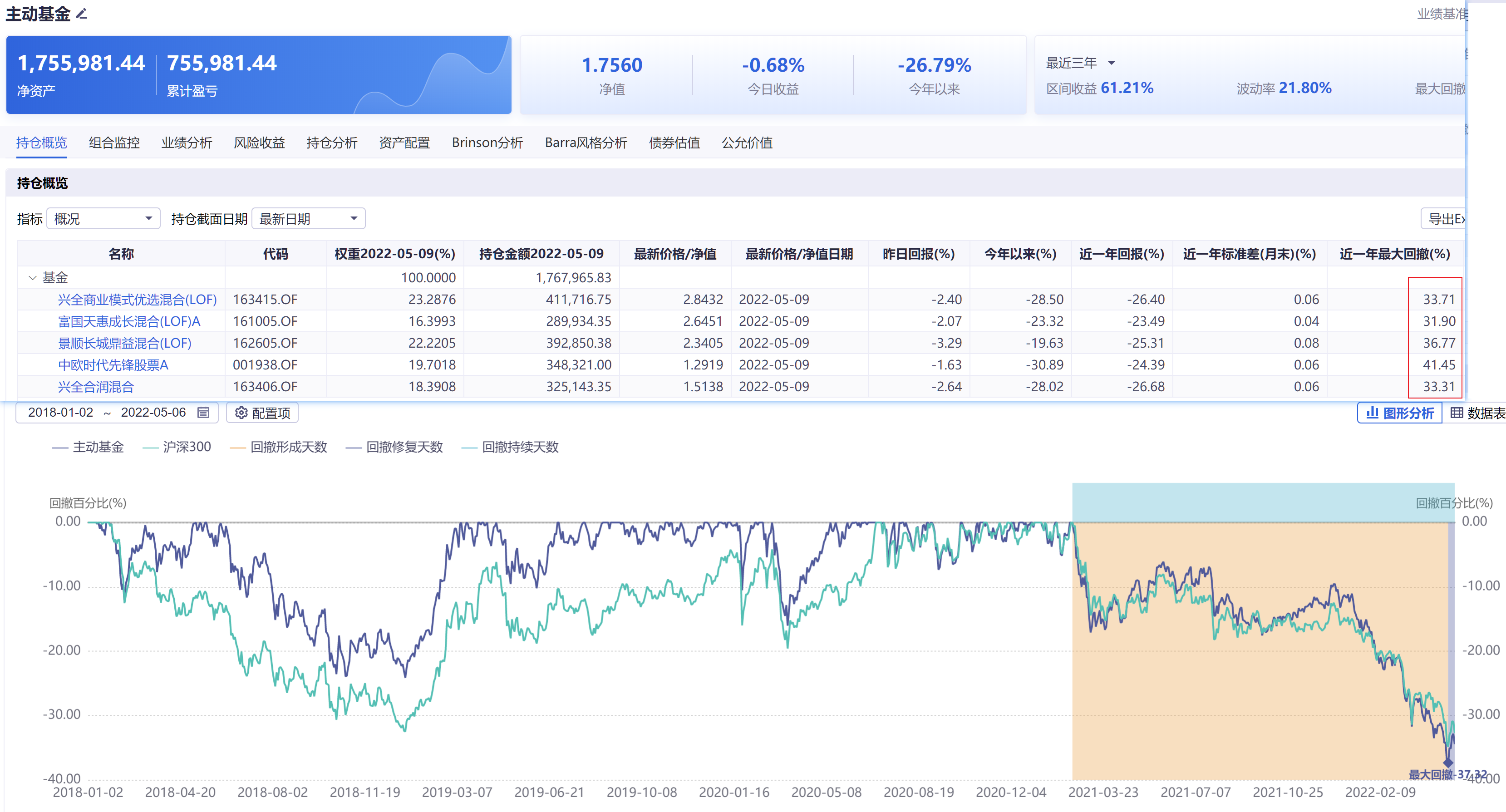1506x812 pixels.
Task: Collapse the 基金 tree row
Action: [x=33, y=278]
